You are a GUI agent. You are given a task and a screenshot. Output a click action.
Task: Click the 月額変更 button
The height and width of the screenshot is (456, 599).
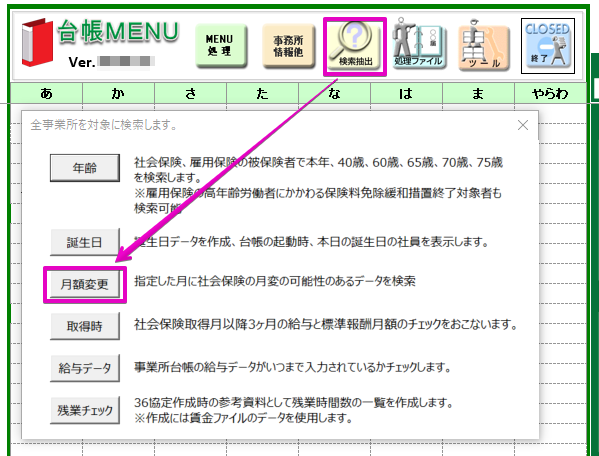[85, 284]
